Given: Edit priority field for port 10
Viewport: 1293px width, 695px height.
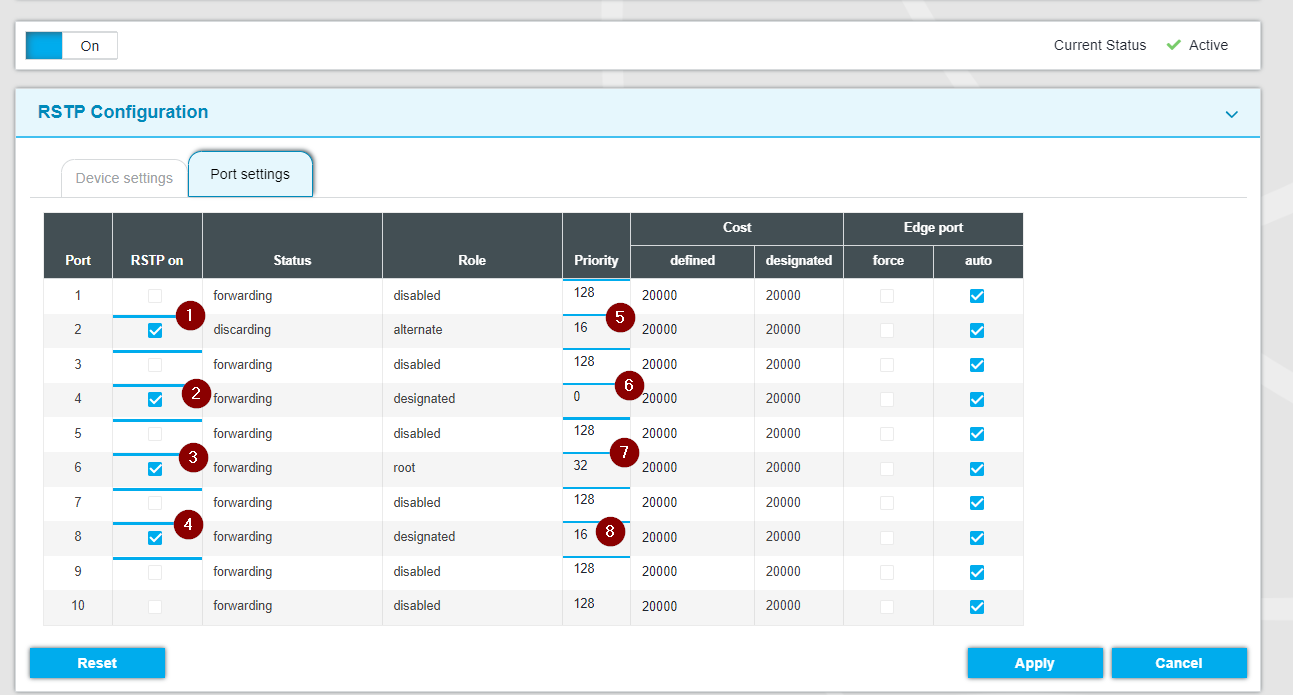Looking at the screenshot, I should 596,604.
